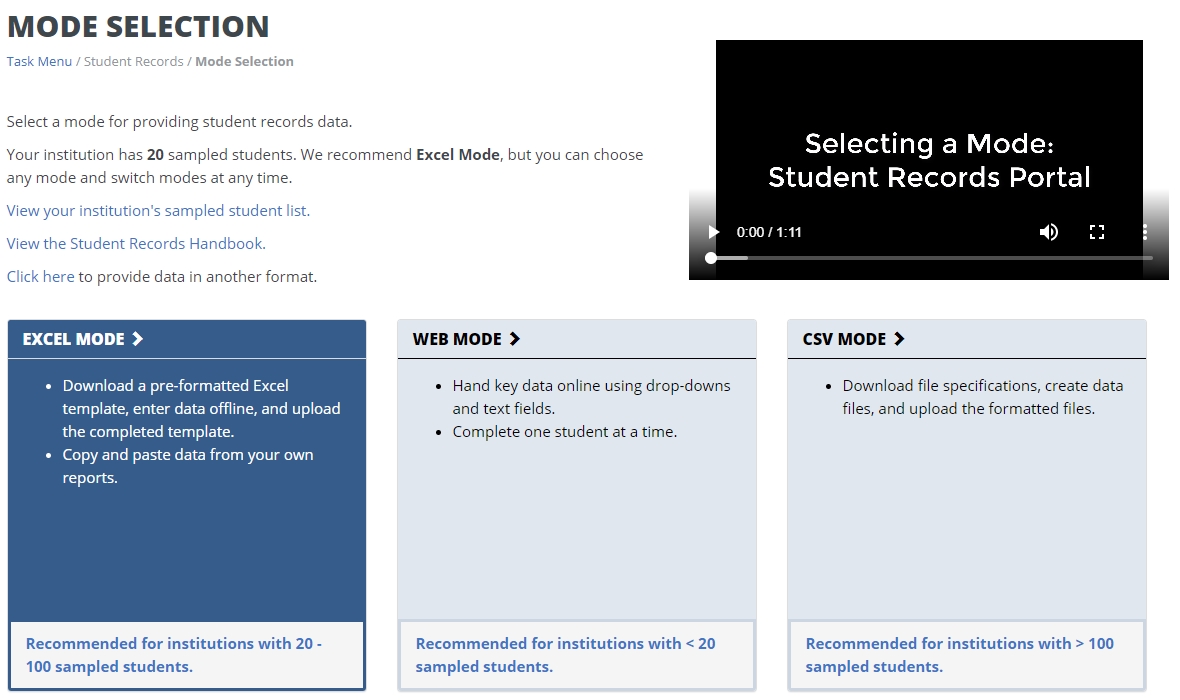Click chevron next to Web Mode
The height and width of the screenshot is (700, 1180).
(x=515, y=339)
